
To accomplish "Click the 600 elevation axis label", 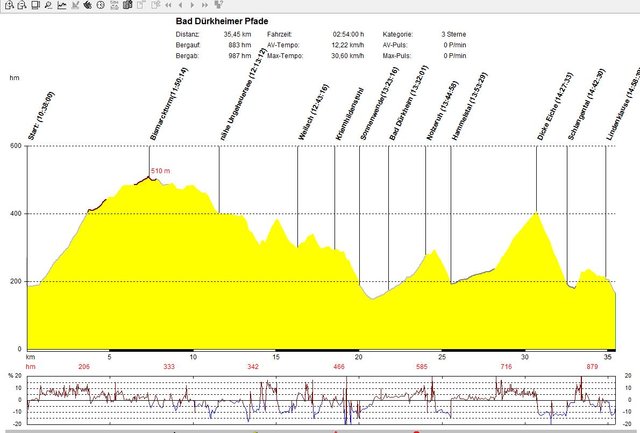I will 16,146.
